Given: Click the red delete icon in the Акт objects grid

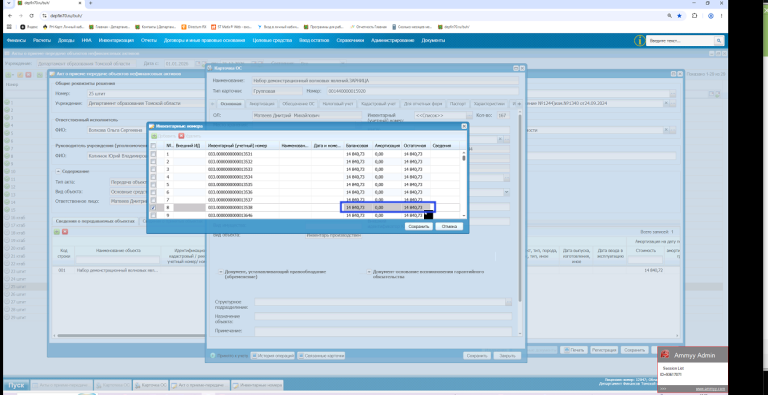Looking at the screenshot, I should tap(65, 232).
